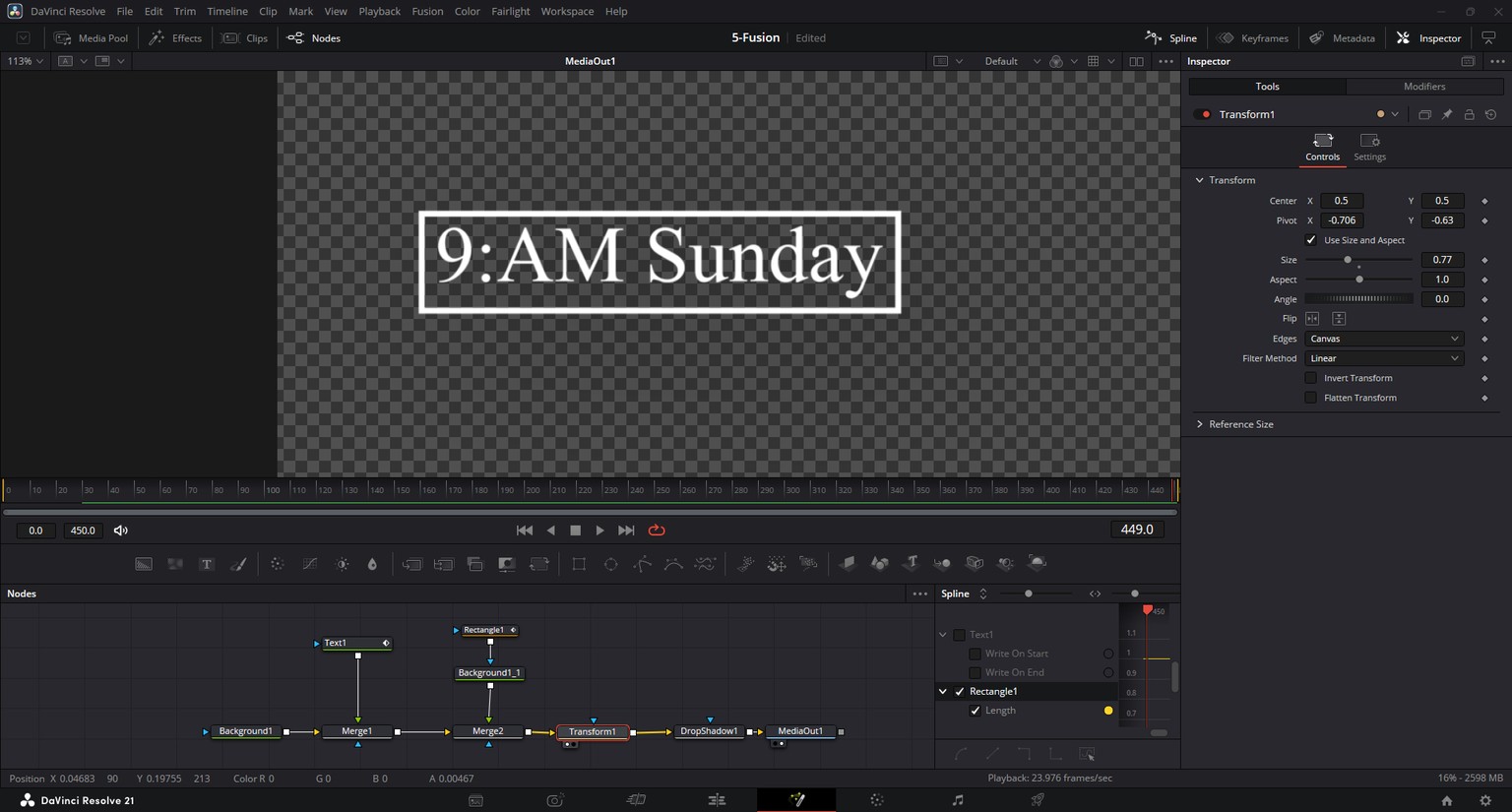Screen dimensions: 1512x812
Task: Add a 3D Text tool from the toolbar
Action: coord(912,563)
